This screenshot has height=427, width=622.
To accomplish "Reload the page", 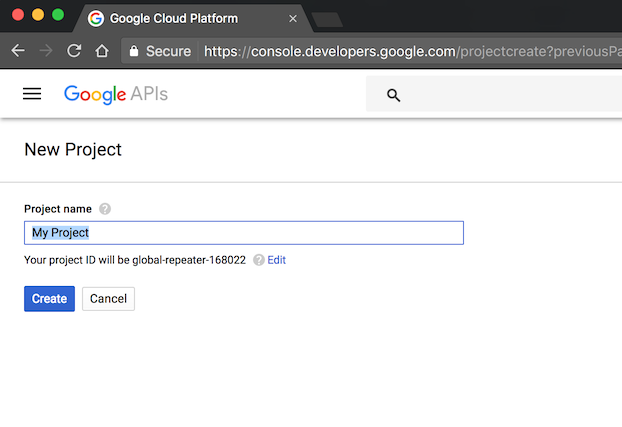I will coord(74,51).
